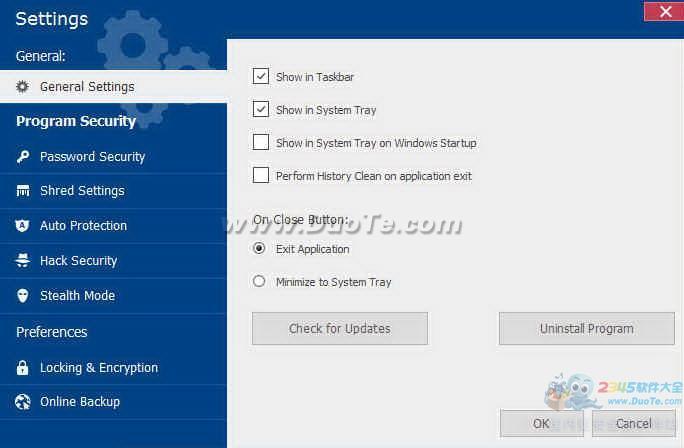Open Locking & Encryption preferences
The height and width of the screenshot is (448, 684).
tap(113, 368)
